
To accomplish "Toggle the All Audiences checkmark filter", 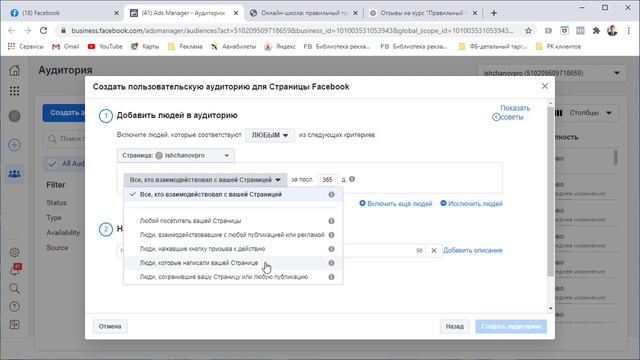I will click(64, 164).
